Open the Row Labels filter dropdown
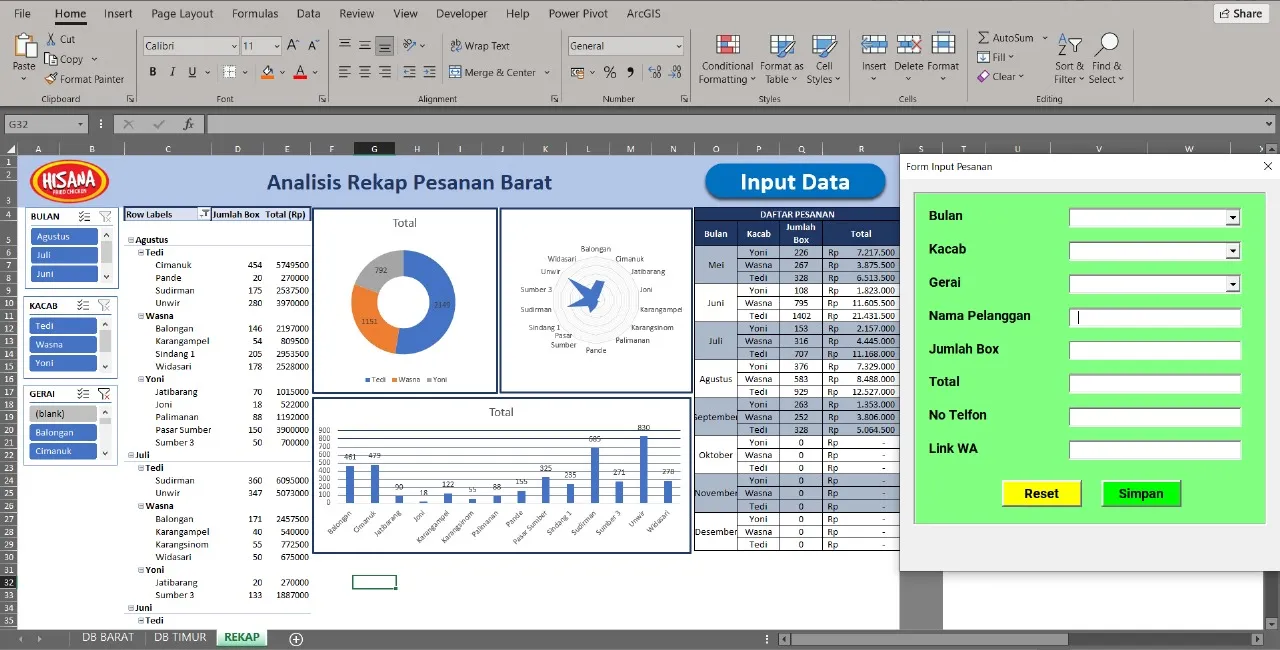 click(x=204, y=214)
